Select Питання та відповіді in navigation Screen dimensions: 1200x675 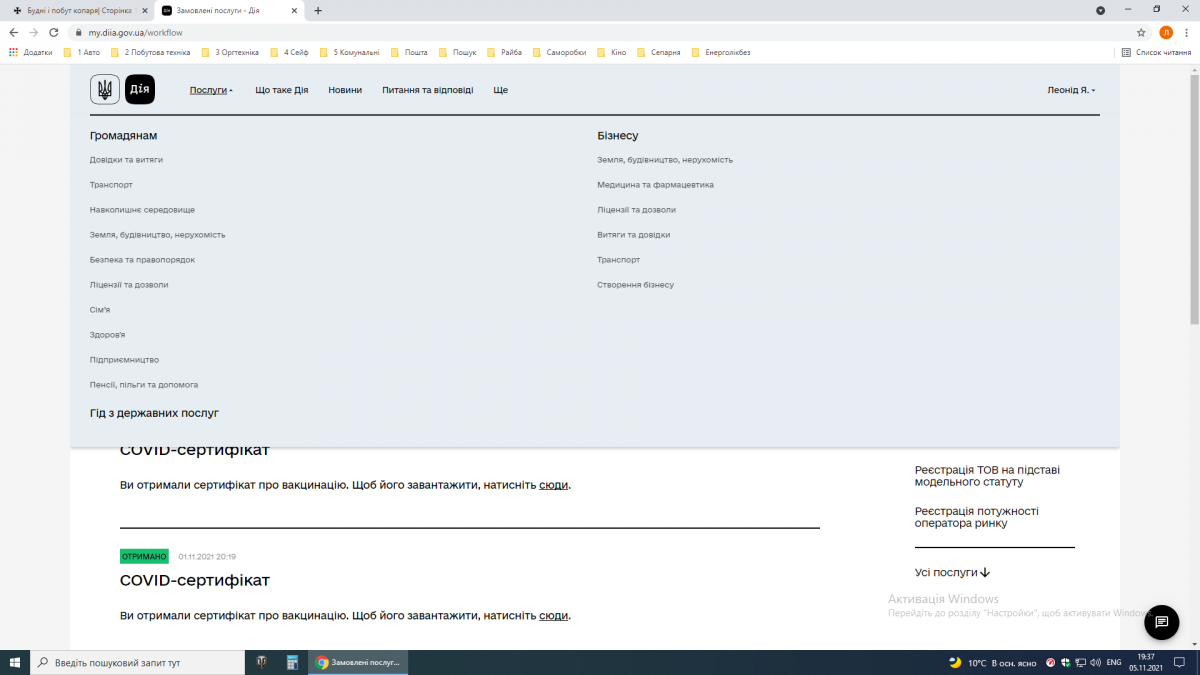pos(427,90)
